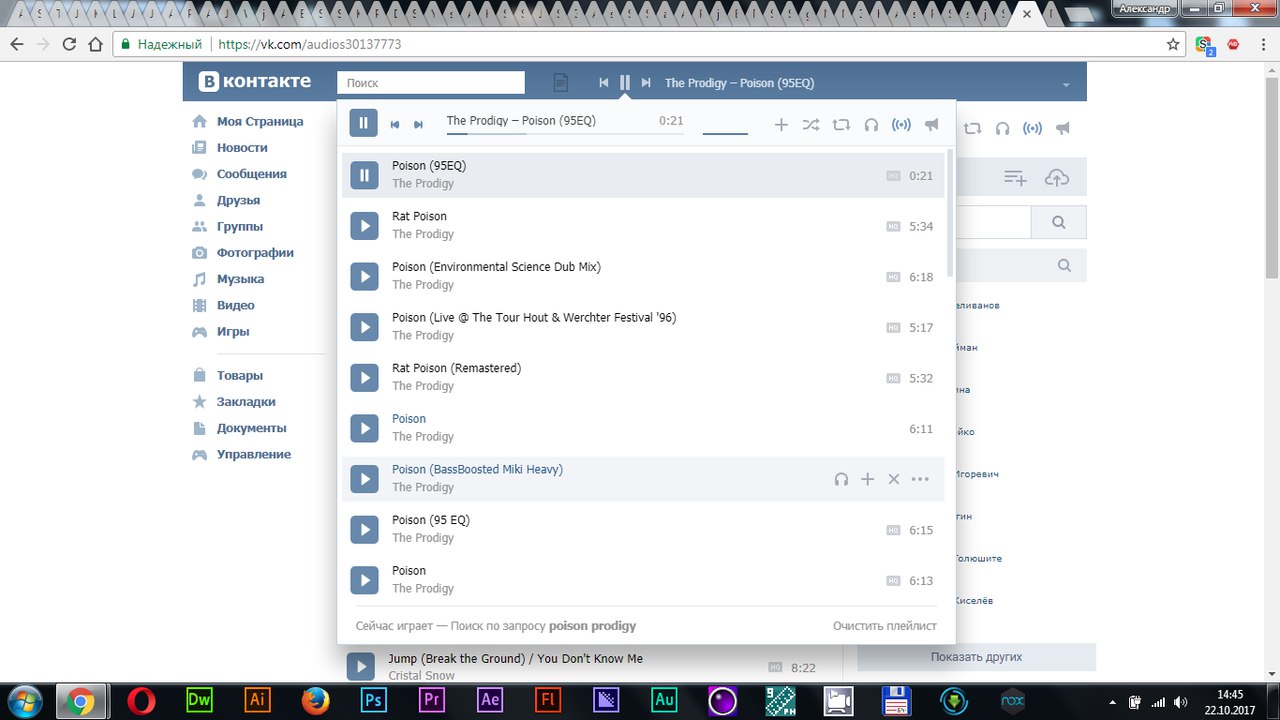1280x720 pixels.
Task: Play Poison (BassBoosted Miki Heavy)
Action: click(364, 479)
